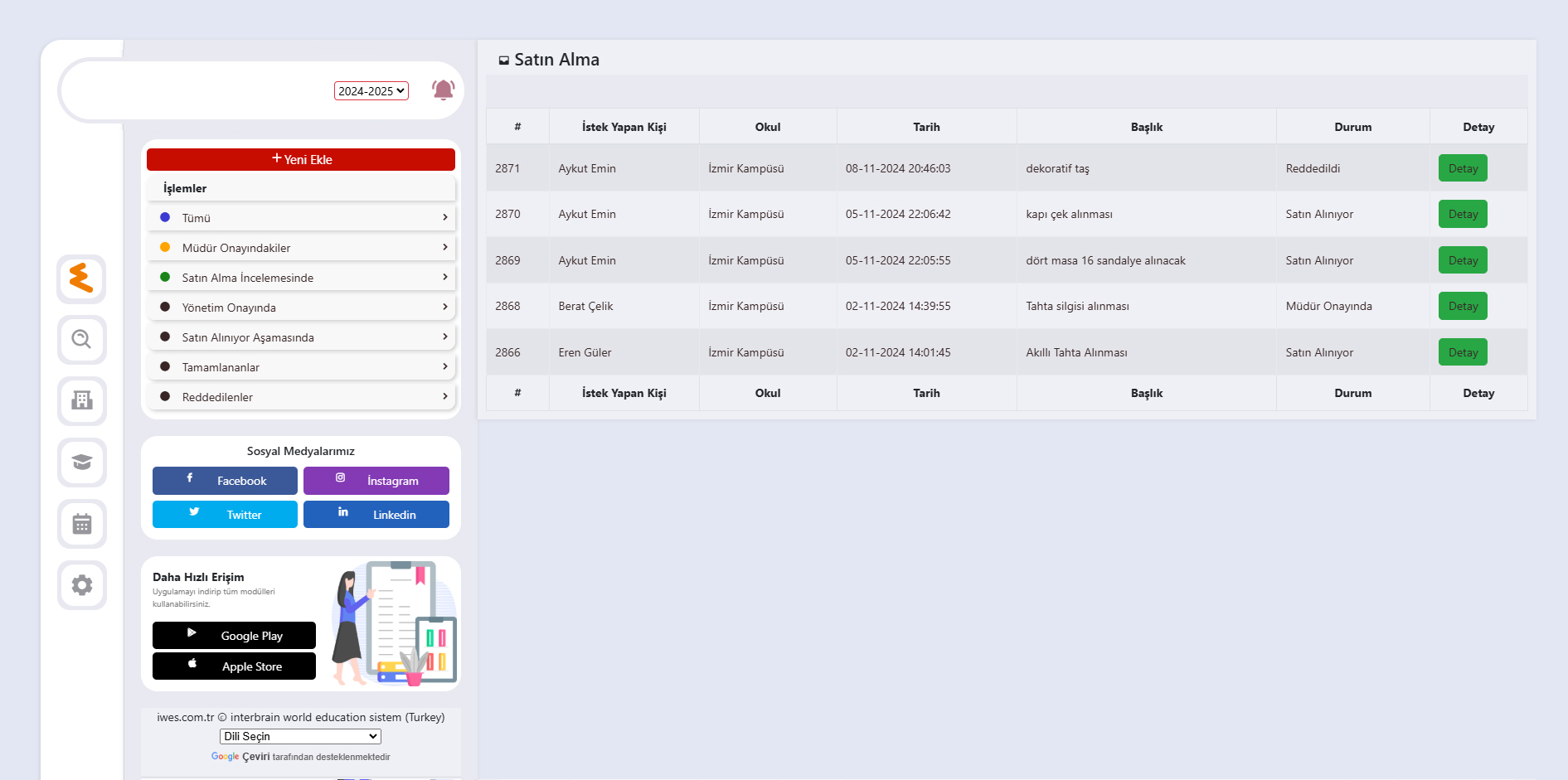1568x780 pixels.
Task: Click the top Başlık column header
Action: point(1147,127)
